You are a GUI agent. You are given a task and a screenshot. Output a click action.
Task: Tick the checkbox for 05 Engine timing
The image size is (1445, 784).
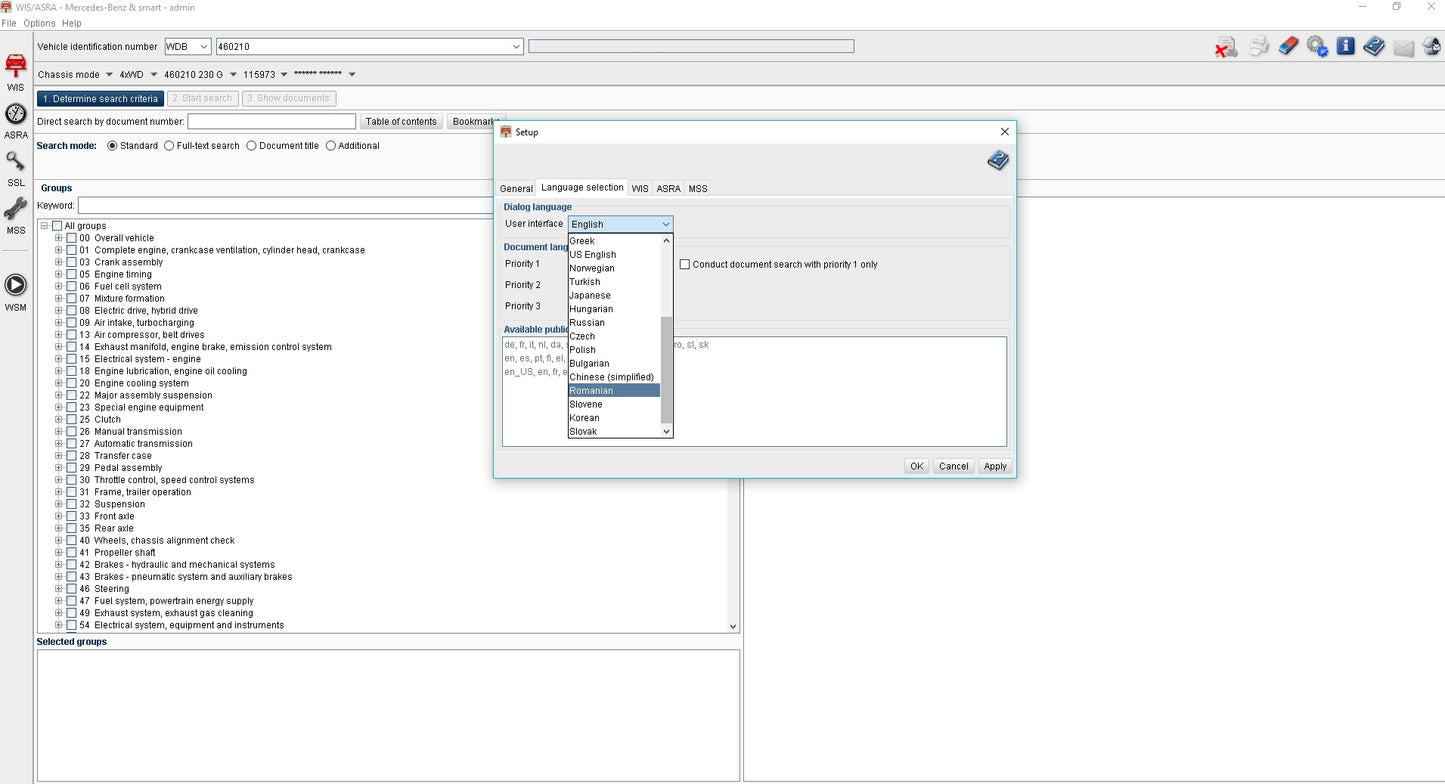[x=71, y=275]
